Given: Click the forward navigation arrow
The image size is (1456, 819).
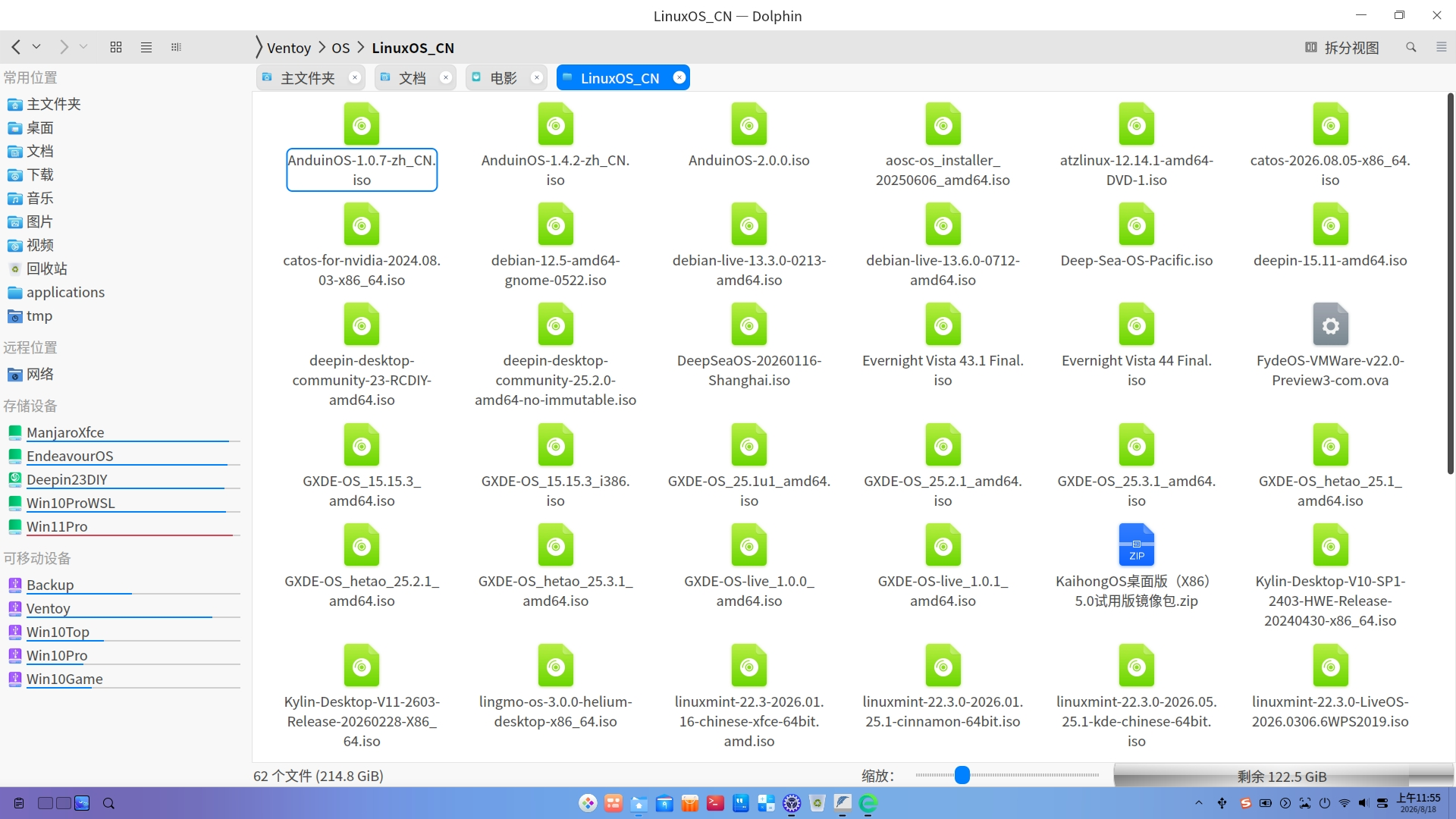Looking at the screenshot, I should [64, 47].
